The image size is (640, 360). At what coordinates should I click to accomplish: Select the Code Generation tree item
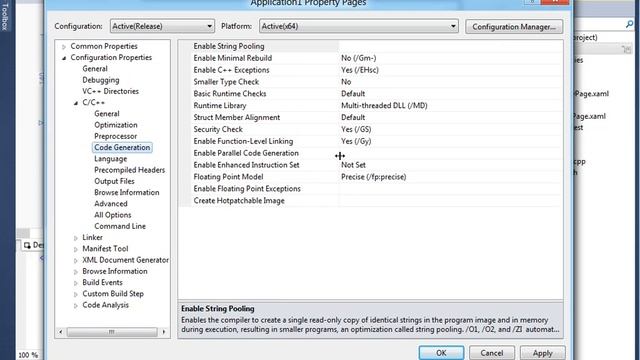coord(122,147)
